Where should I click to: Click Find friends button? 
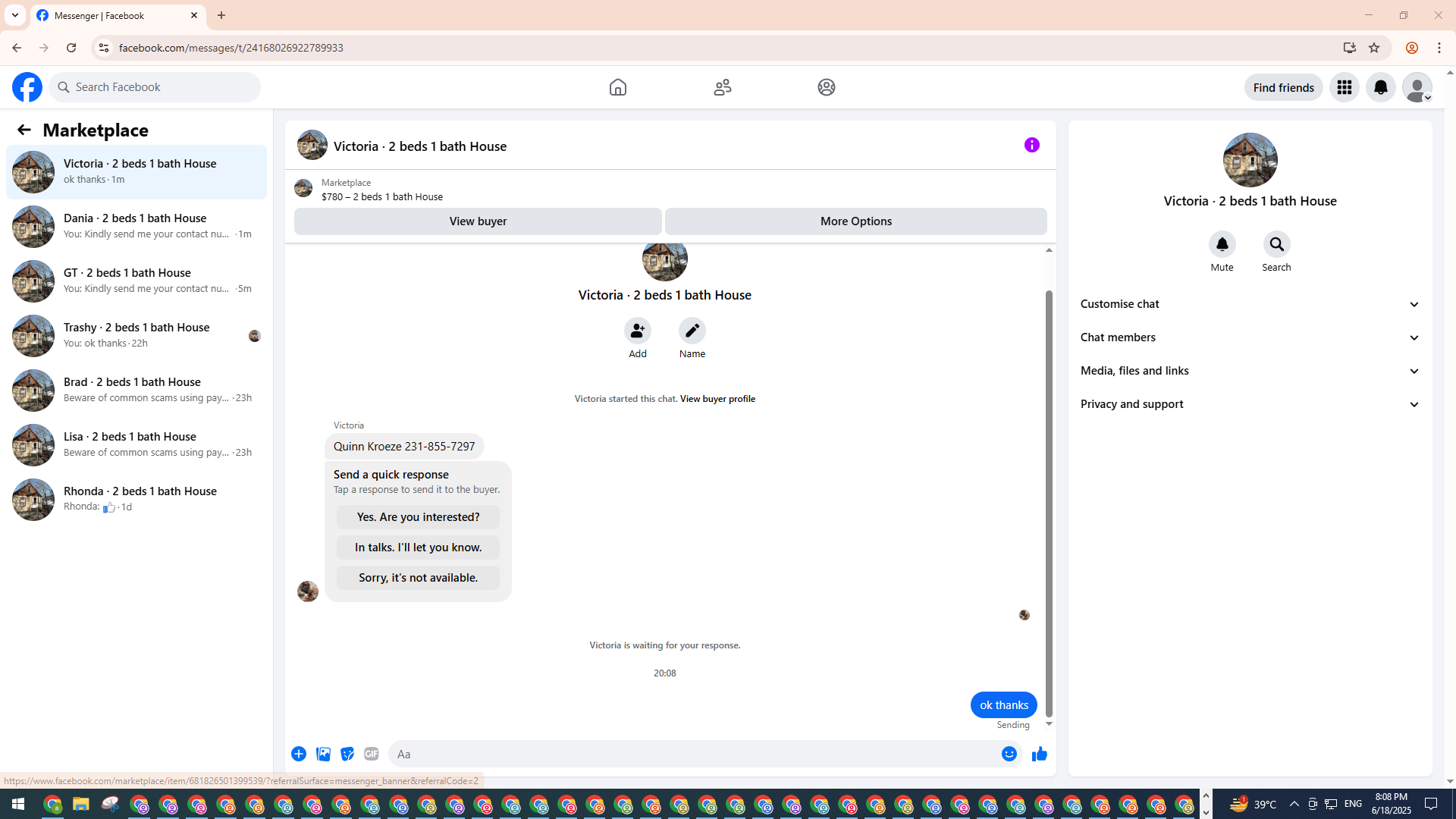click(x=1284, y=87)
